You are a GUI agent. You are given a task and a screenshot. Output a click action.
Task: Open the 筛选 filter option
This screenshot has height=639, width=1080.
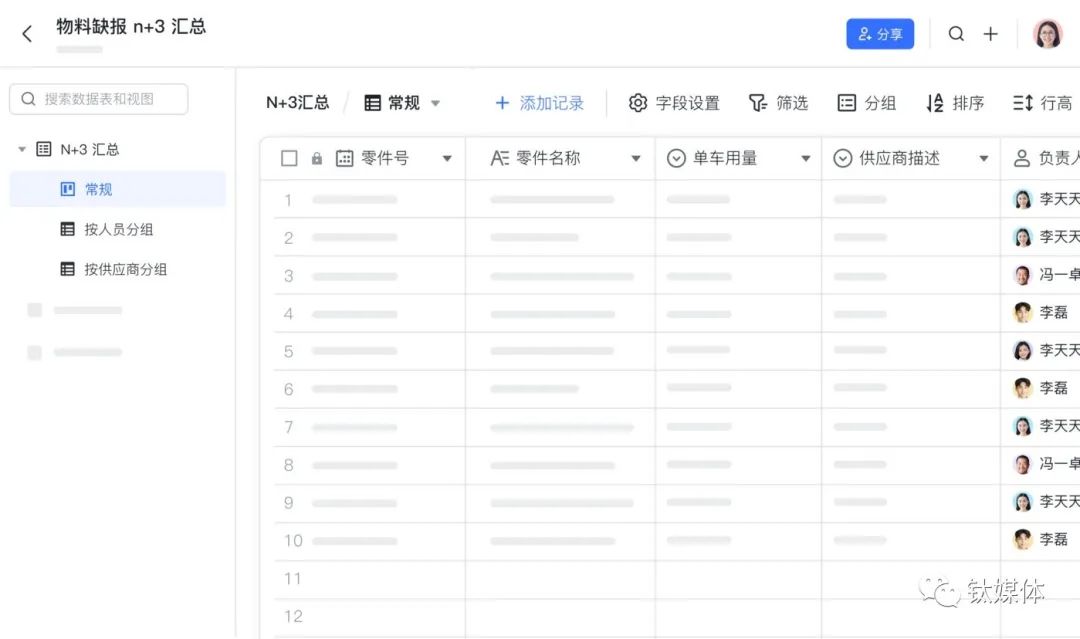pyautogui.click(x=778, y=103)
